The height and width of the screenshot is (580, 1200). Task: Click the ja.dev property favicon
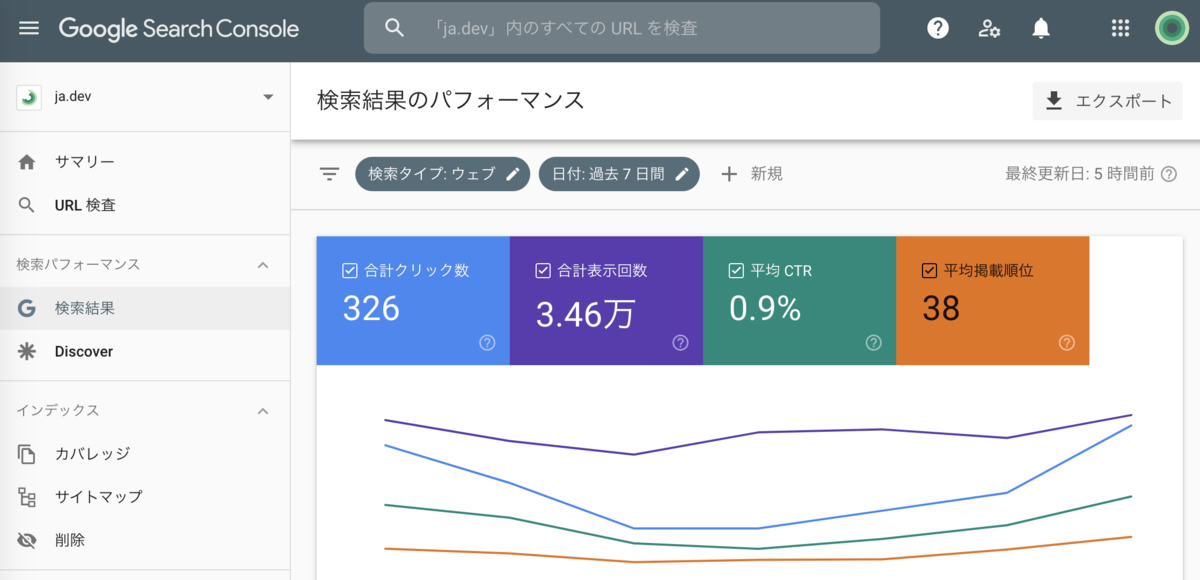[29, 97]
